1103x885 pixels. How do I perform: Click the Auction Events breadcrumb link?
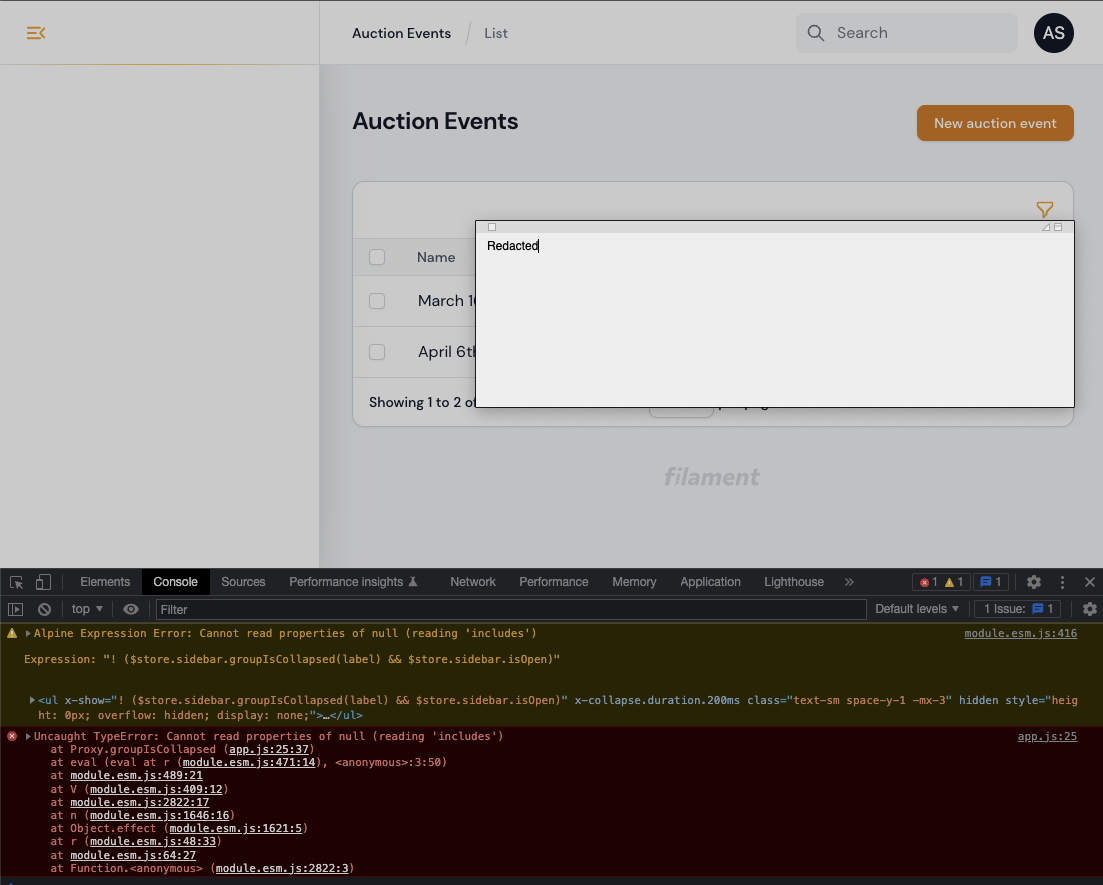(402, 33)
